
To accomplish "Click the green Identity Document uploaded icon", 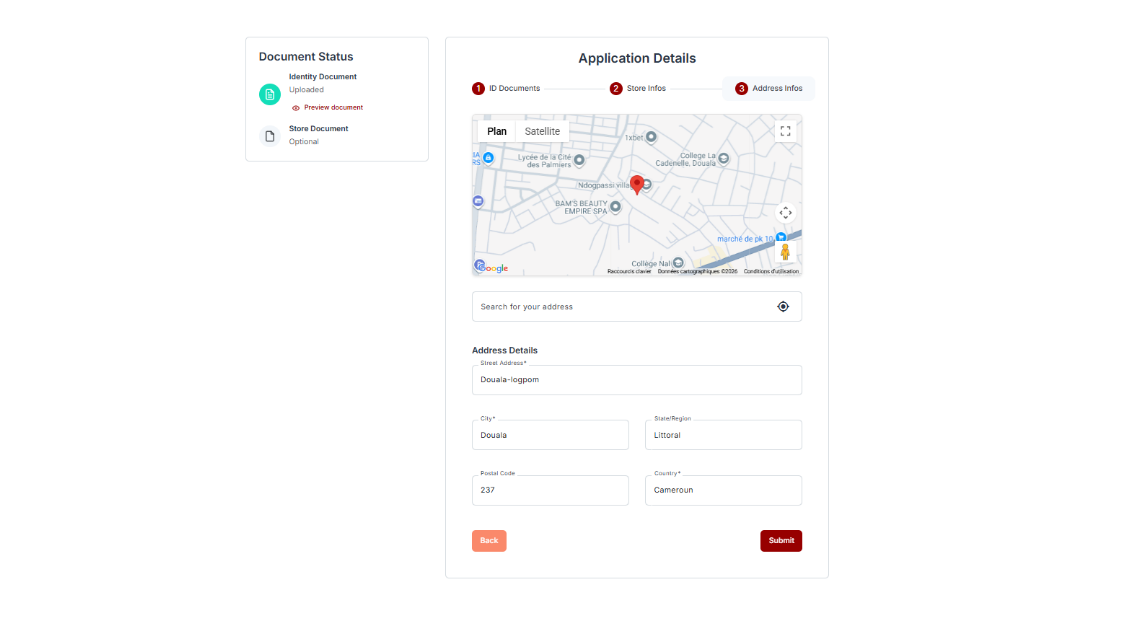I will pos(270,95).
